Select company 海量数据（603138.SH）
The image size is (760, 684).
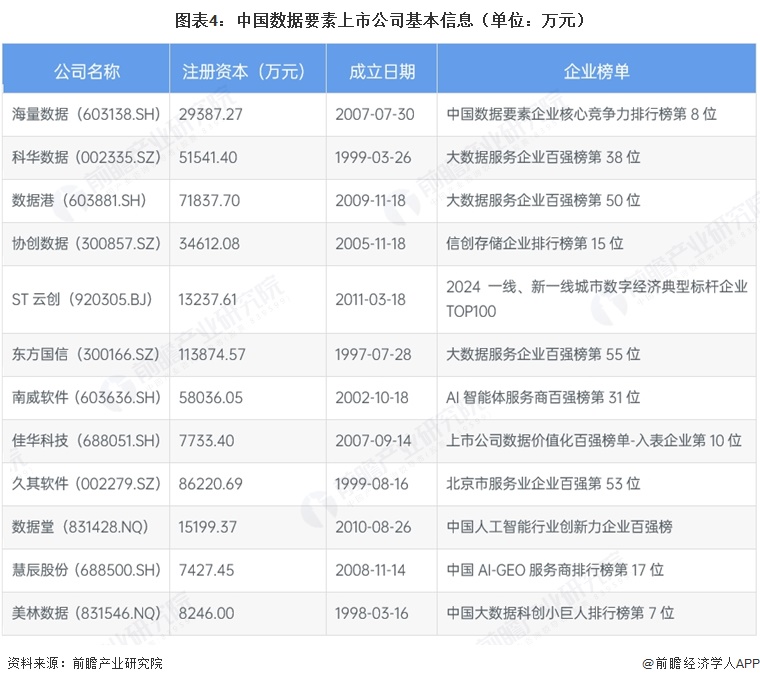tap(86, 114)
